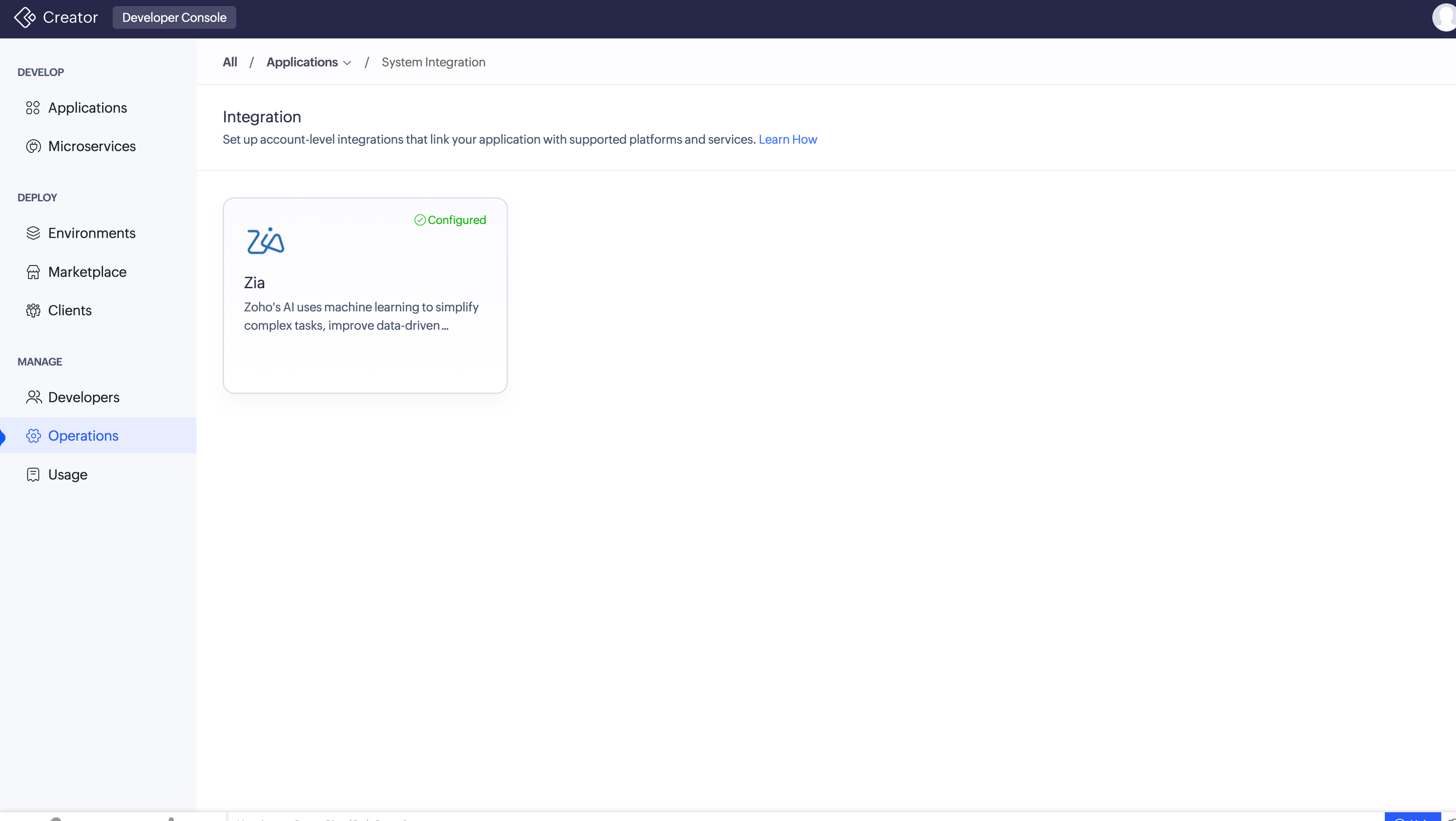Image resolution: width=1456 pixels, height=821 pixels.
Task: Open Applications from the sidebar icon
Action: tap(33, 108)
